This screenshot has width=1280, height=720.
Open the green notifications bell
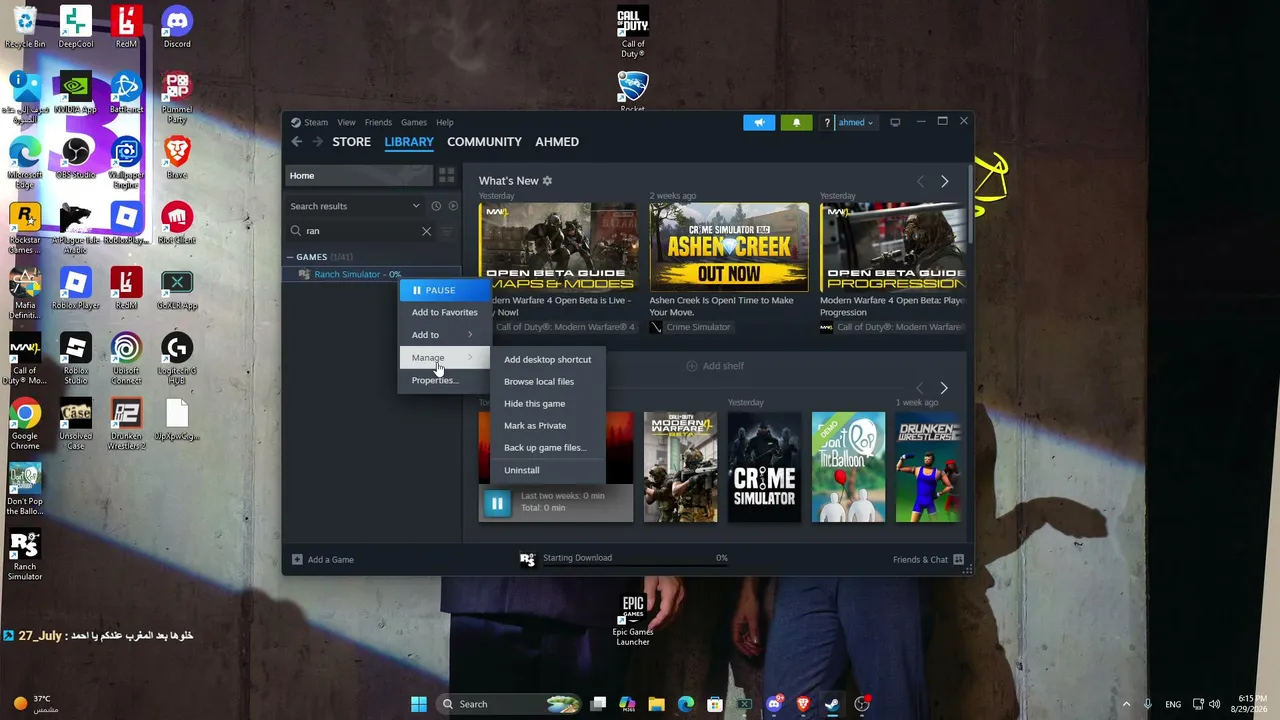796,122
